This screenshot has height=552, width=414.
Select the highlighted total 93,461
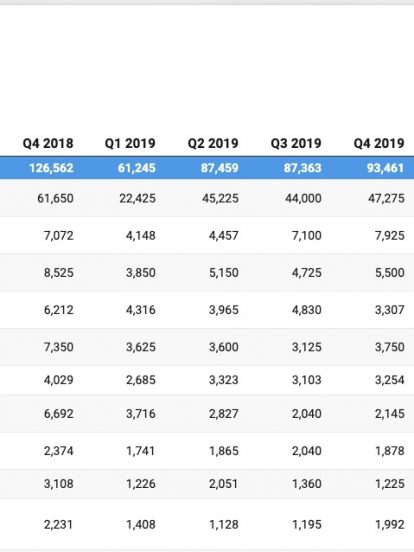tap(385, 168)
